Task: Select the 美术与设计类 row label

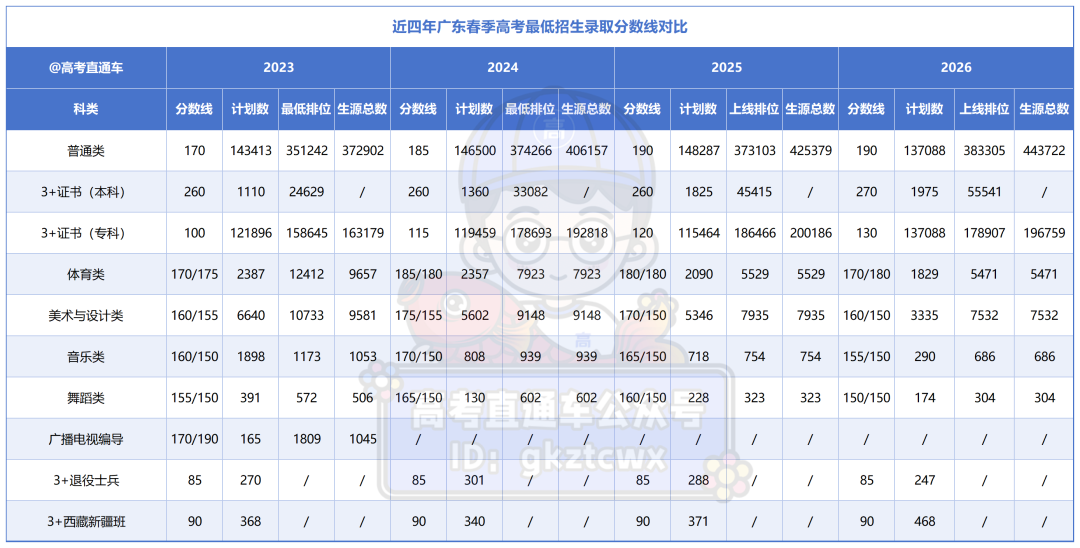Action: 86,316
